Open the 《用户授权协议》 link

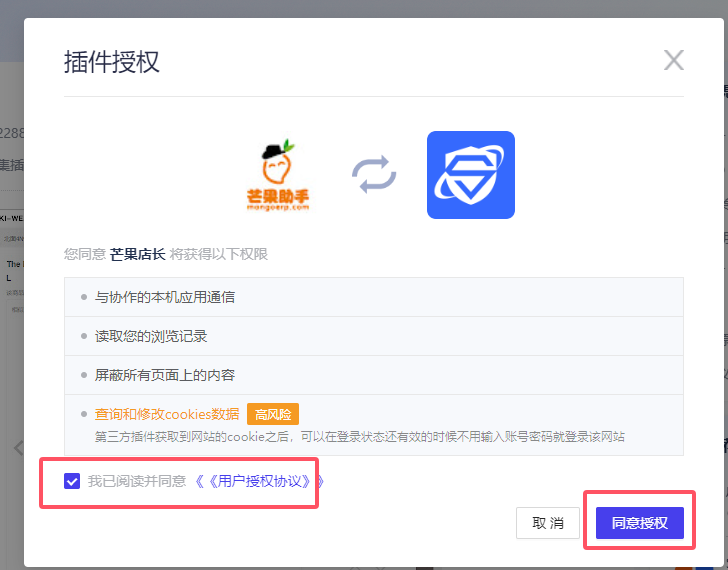tap(259, 481)
